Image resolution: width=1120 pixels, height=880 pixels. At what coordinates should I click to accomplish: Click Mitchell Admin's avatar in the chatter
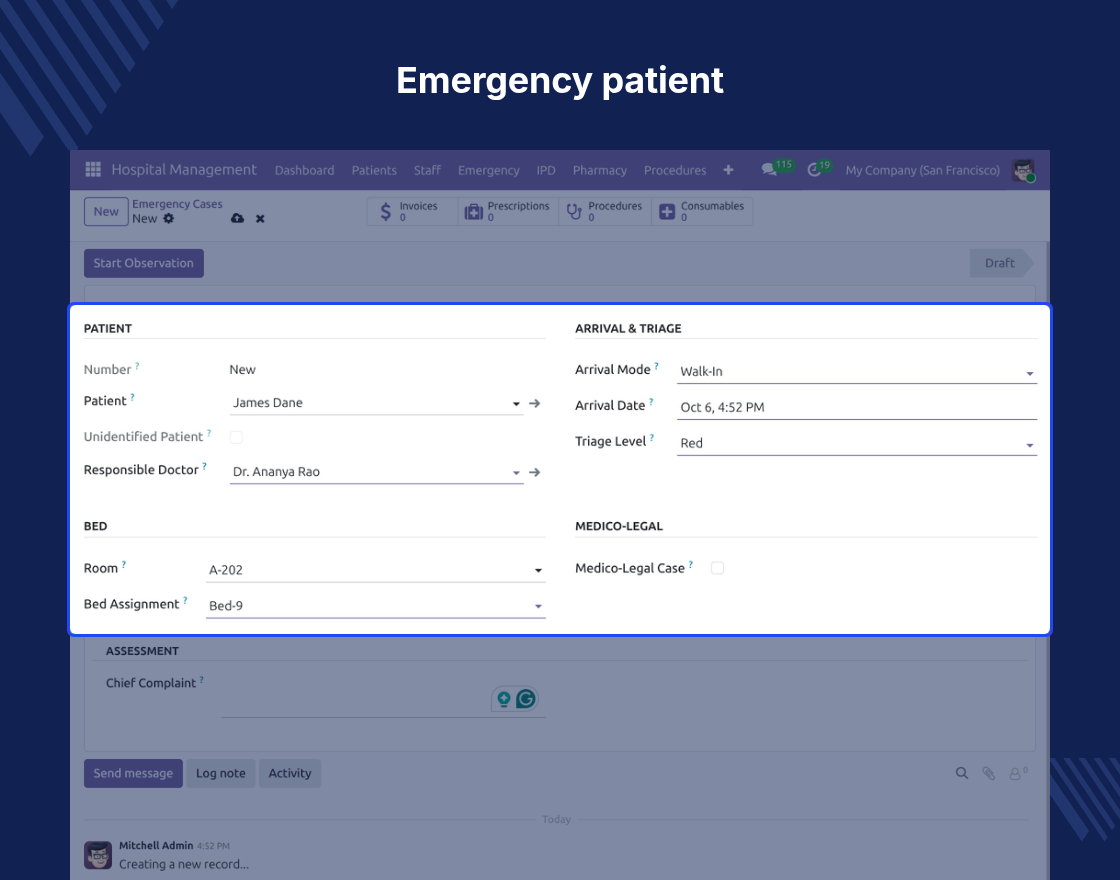(x=98, y=854)
